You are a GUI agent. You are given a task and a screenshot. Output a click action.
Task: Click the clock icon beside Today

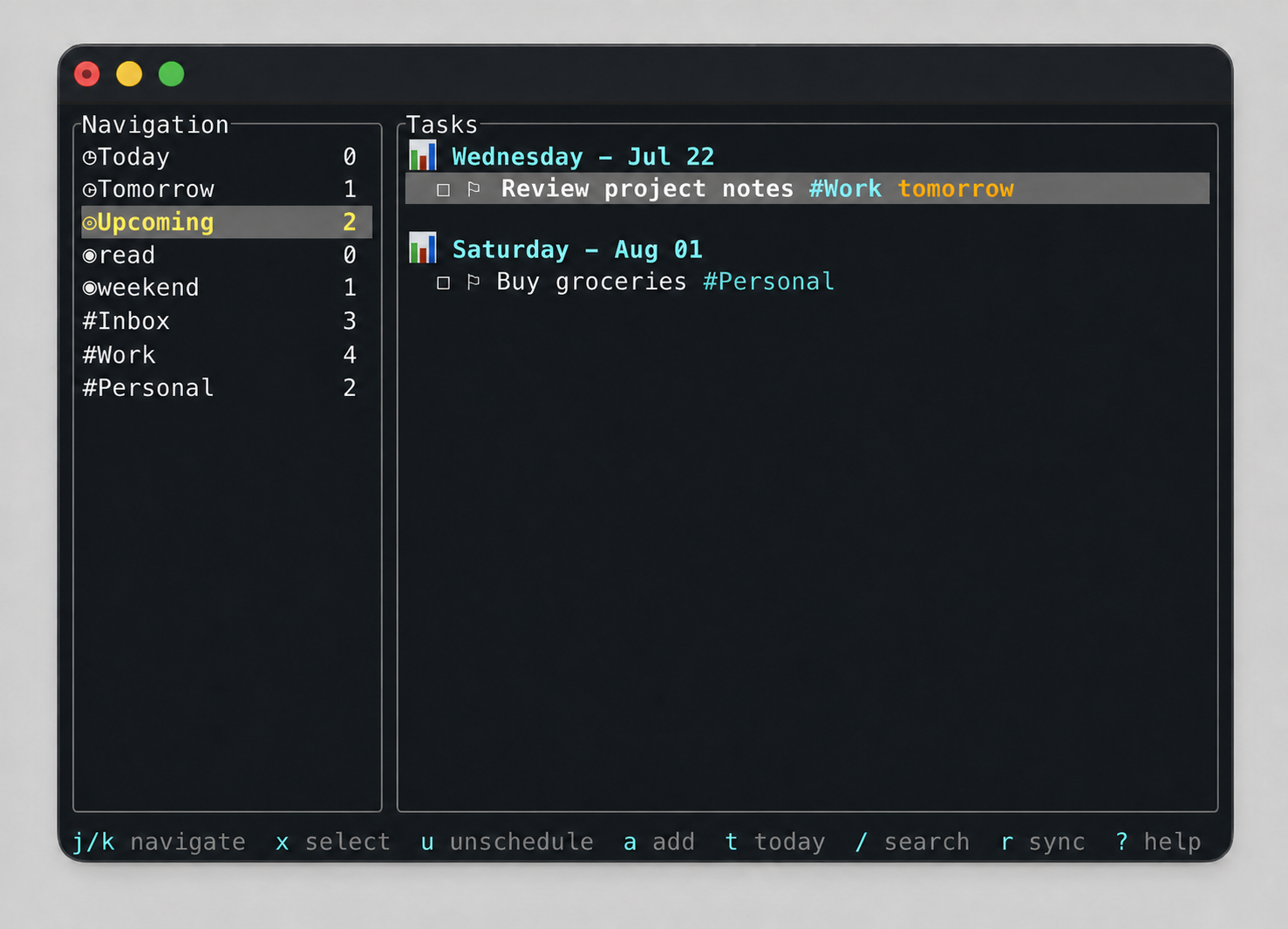(x=89, y=158)
